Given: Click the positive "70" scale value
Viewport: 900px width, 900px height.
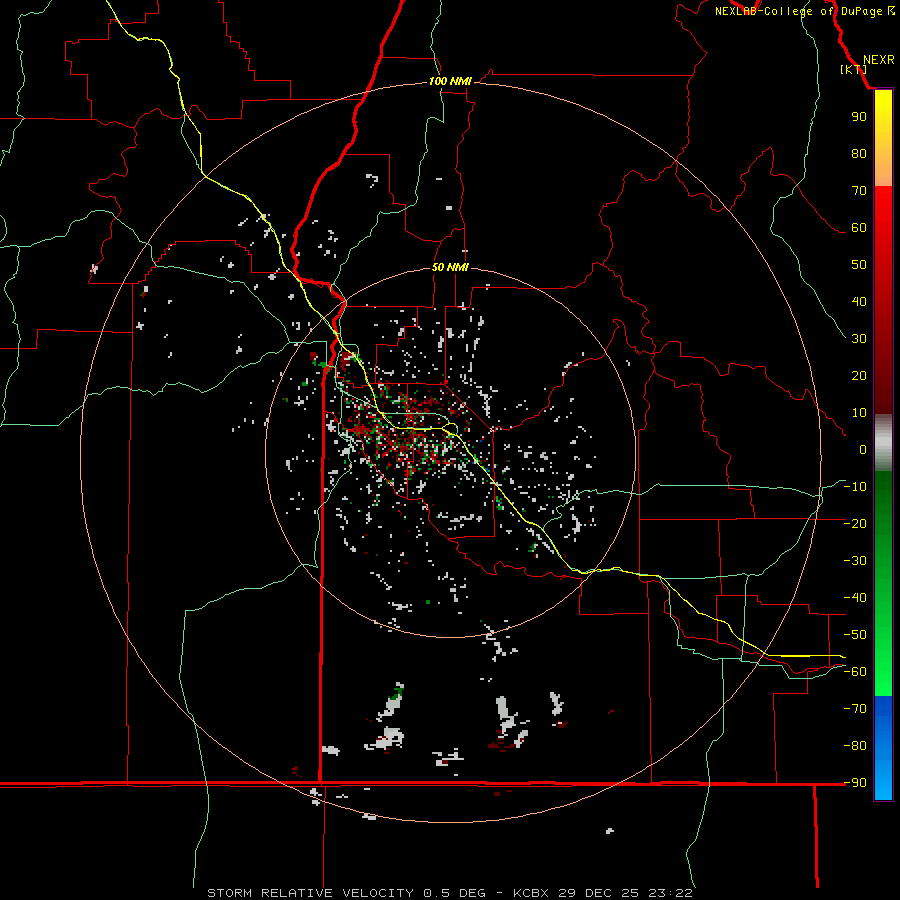Looking at the screenshot, I should [x=859, y=191].
